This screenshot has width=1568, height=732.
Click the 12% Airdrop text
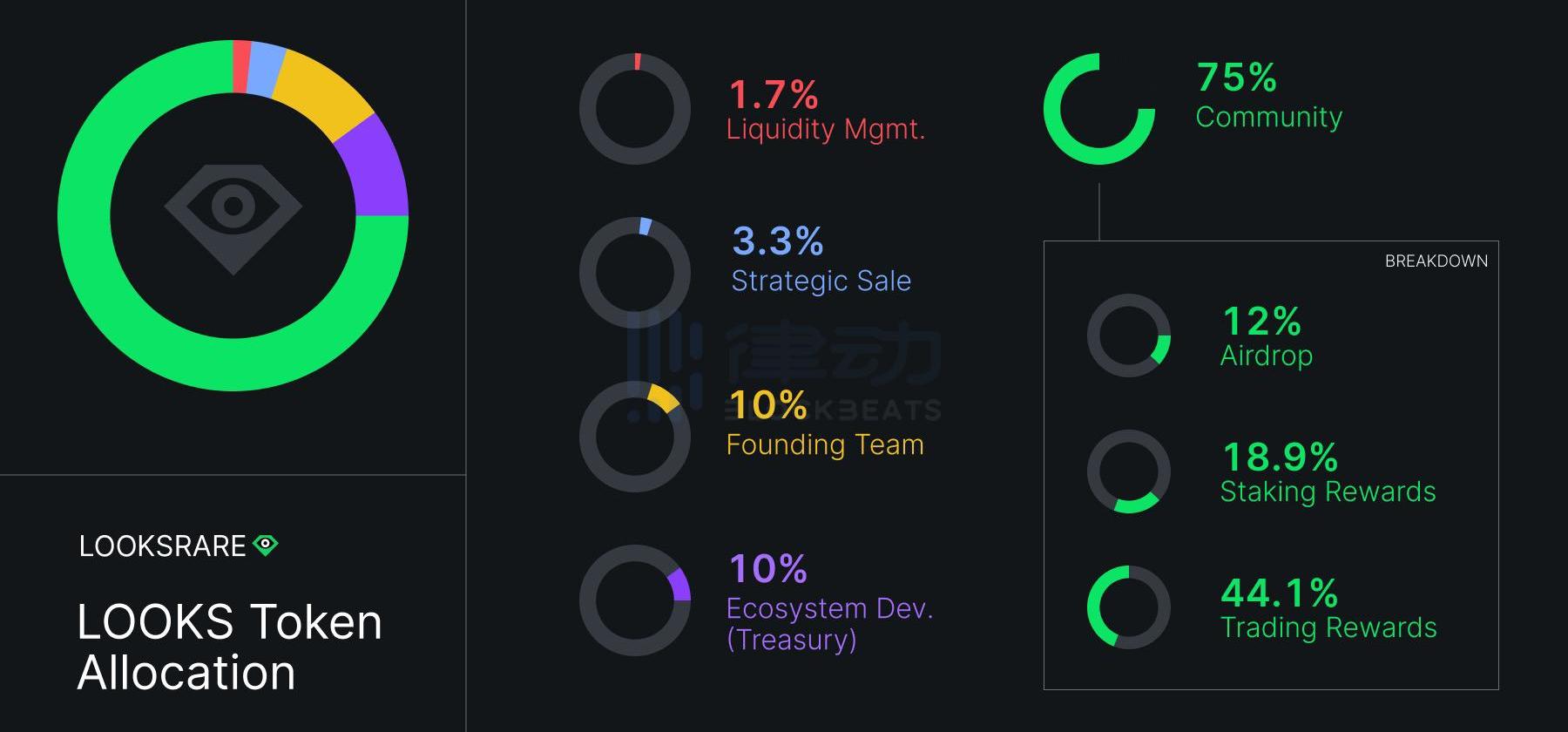click(x=1266, y=337)
